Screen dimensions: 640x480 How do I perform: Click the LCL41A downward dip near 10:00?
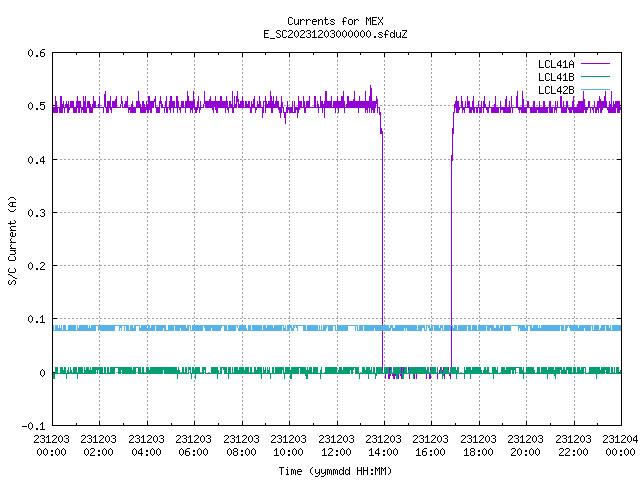coord(285,118)
